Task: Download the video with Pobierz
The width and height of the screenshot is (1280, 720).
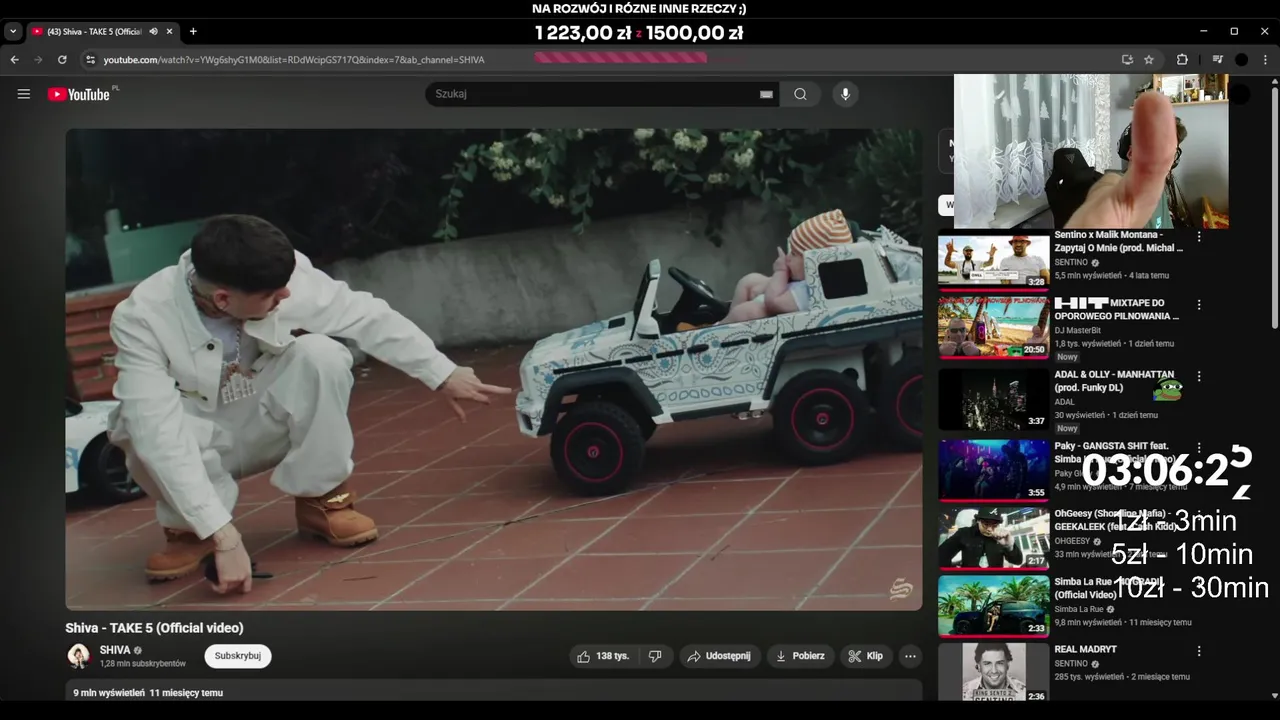Action: [x=800, y=656]
